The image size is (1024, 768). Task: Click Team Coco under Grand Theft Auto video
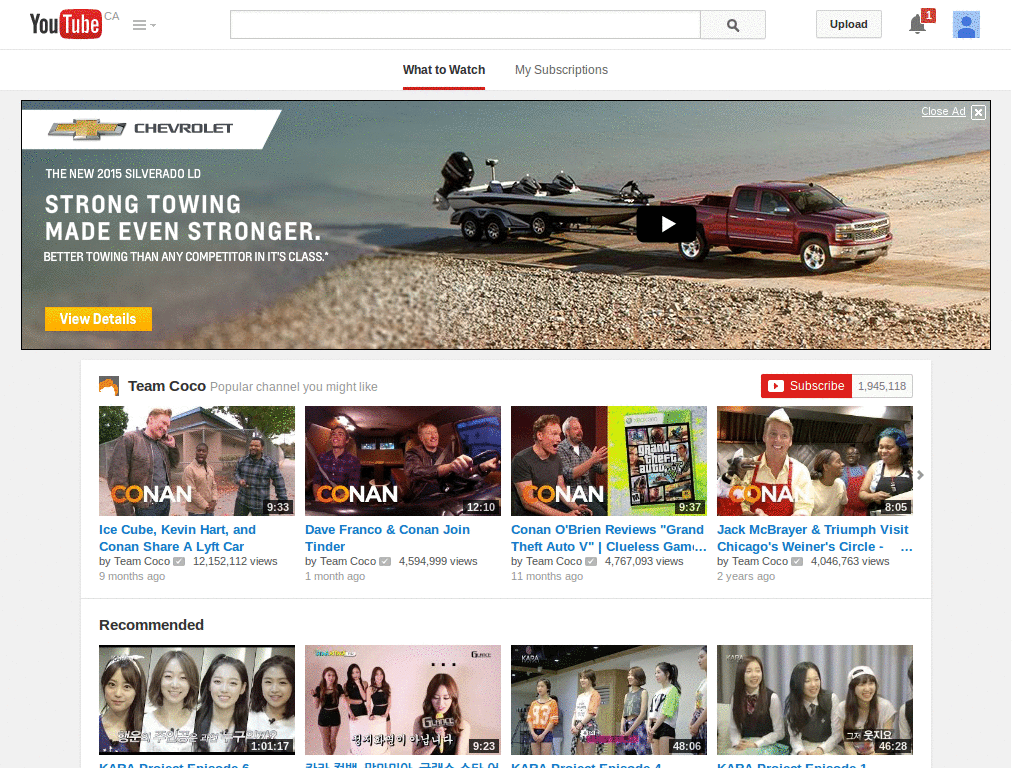tap(554, 562)
